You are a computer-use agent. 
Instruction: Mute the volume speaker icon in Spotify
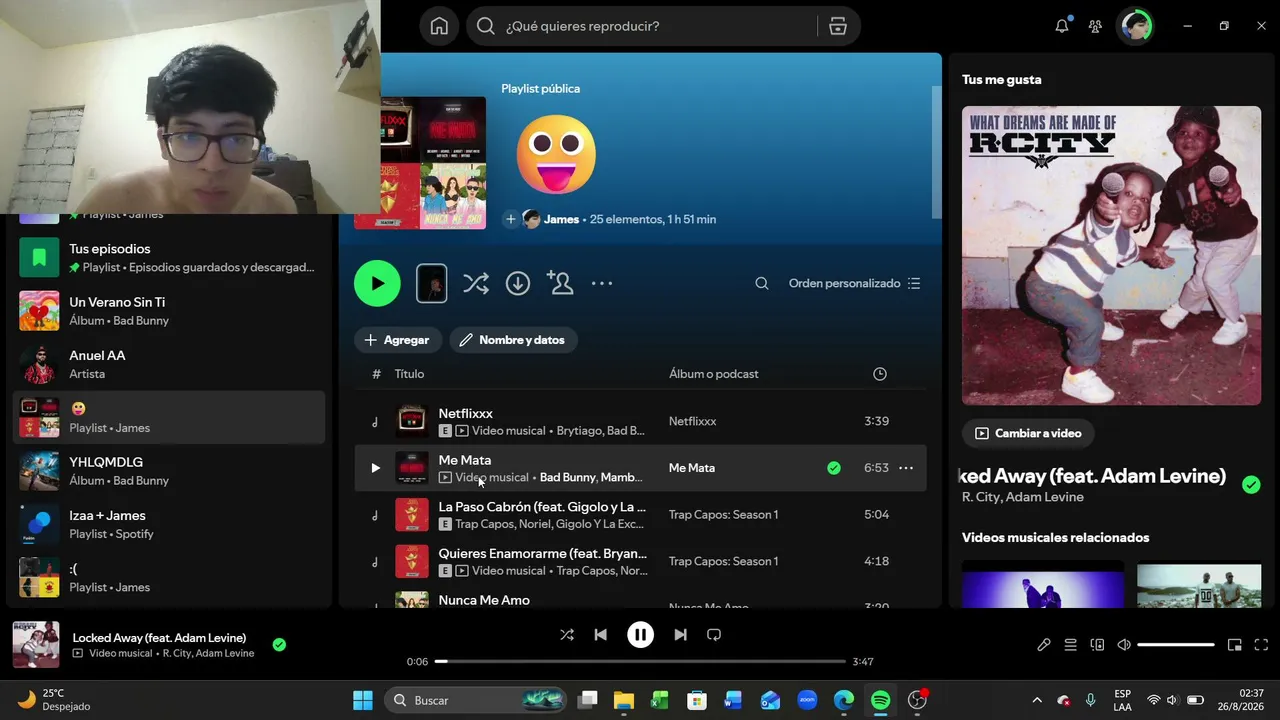[1124, 645]
